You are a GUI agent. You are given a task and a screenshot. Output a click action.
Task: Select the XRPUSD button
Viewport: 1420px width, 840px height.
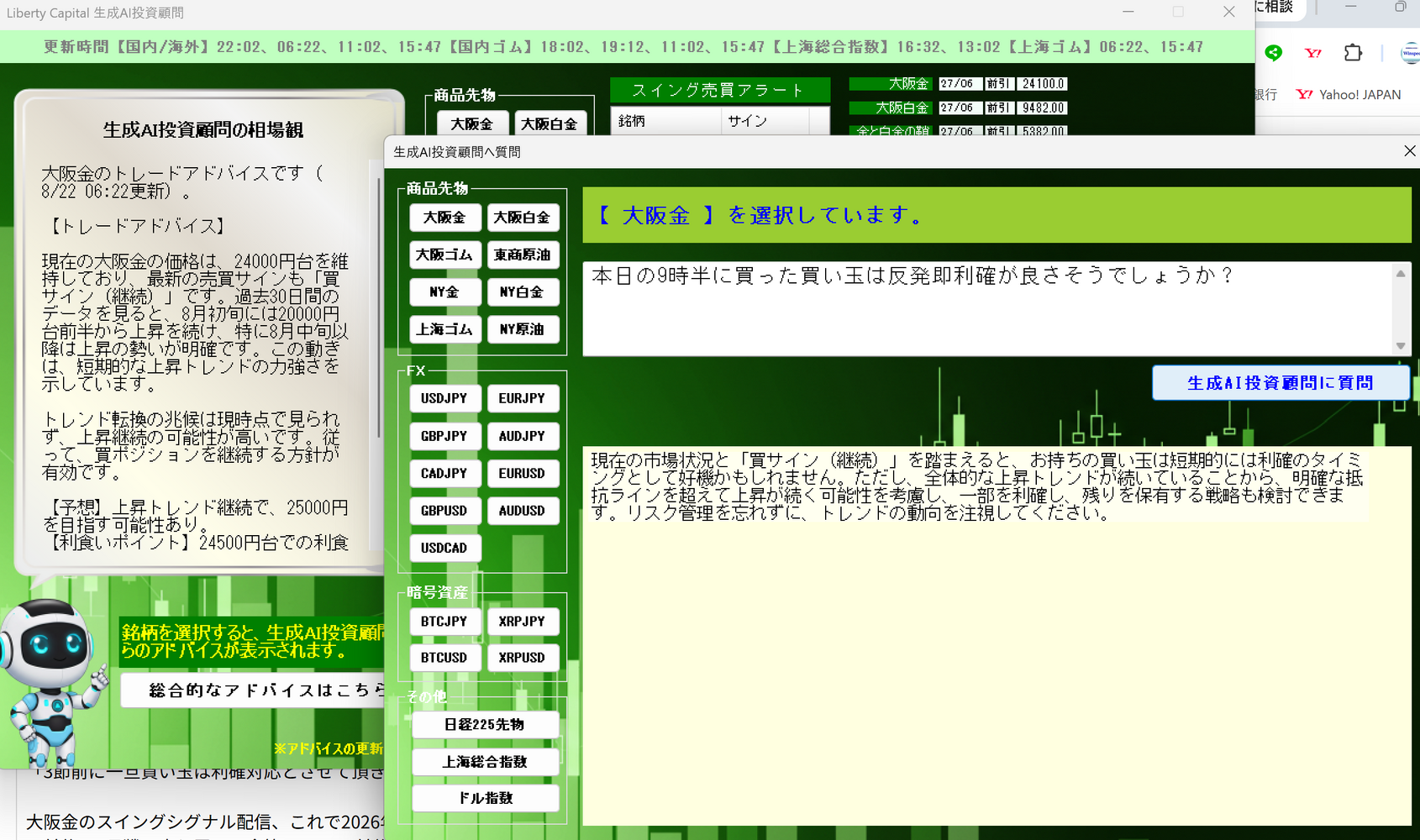(522, 658)
